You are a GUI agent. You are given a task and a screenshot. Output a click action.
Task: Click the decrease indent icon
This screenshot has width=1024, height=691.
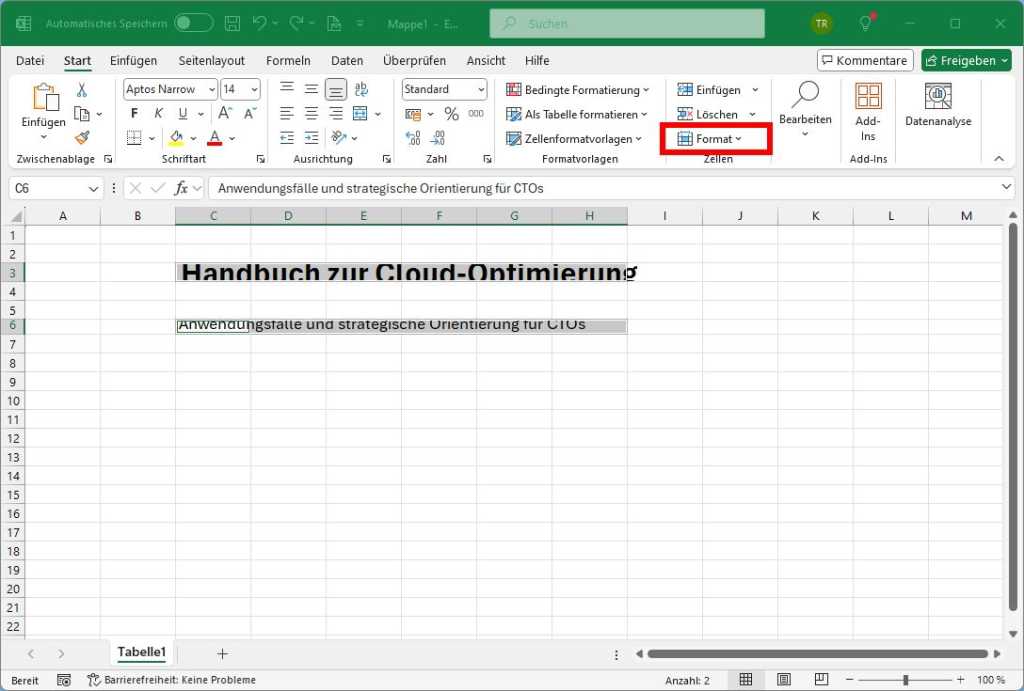287,138
